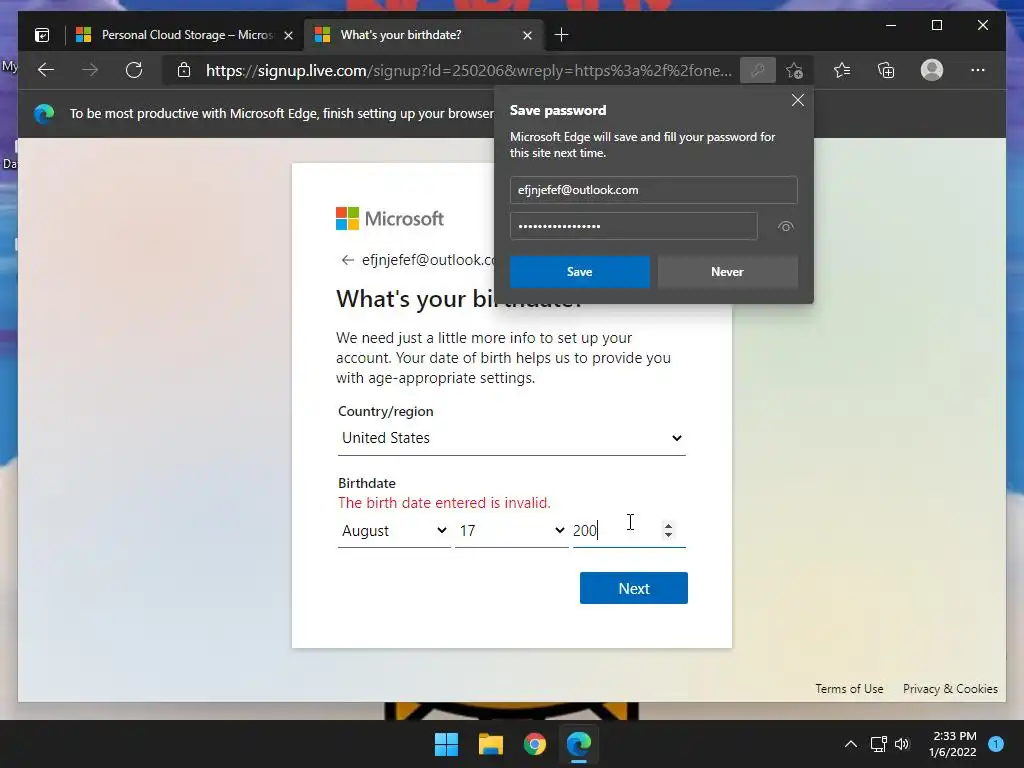Edit the username field in Save password

click(653, 190)
